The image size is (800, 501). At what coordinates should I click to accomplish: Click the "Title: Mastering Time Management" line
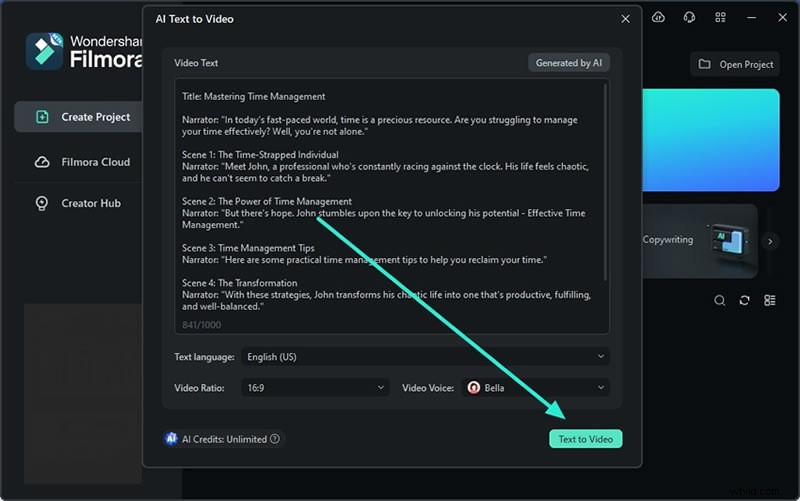pos(254,96)
